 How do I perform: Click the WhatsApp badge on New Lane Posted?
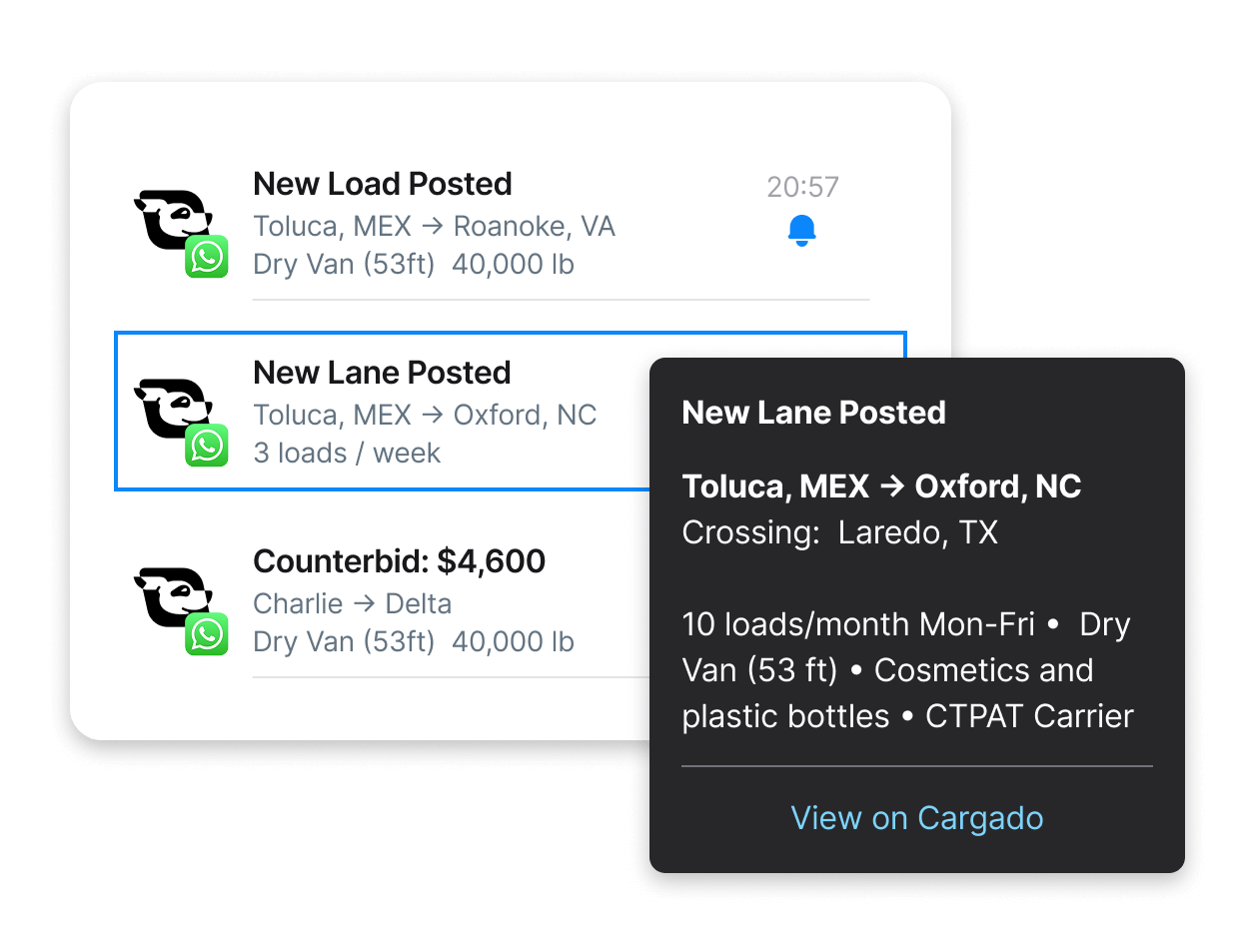point(207,446)
